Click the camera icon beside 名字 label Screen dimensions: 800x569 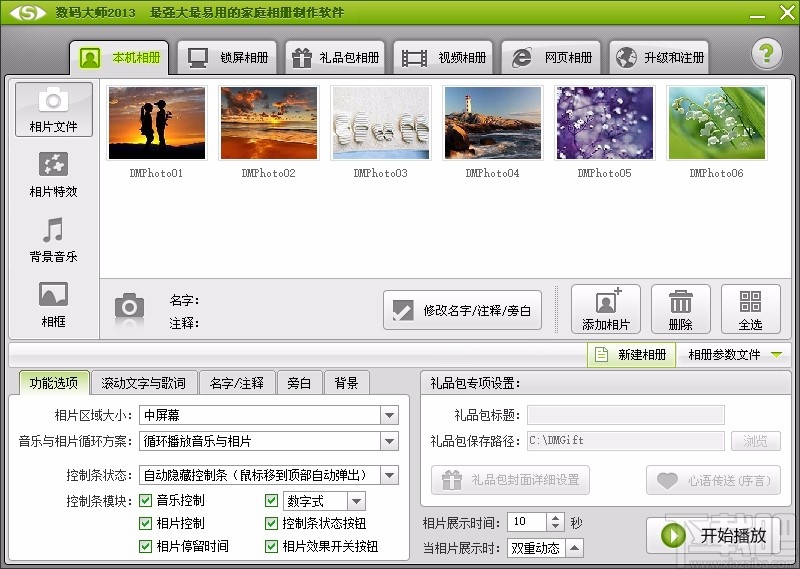click(x=129, y=306)
